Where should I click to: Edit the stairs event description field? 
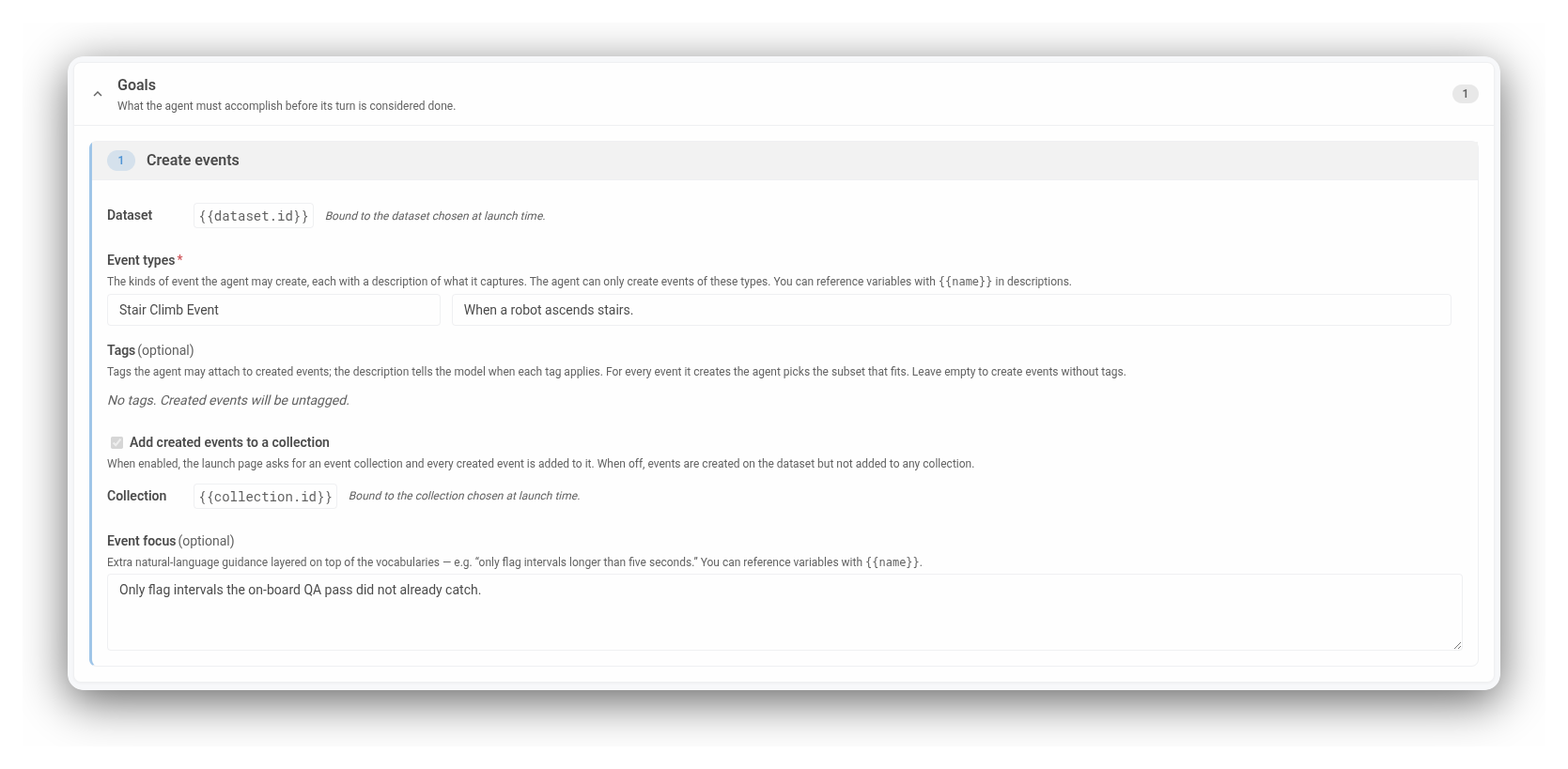[x=951, y=310]
